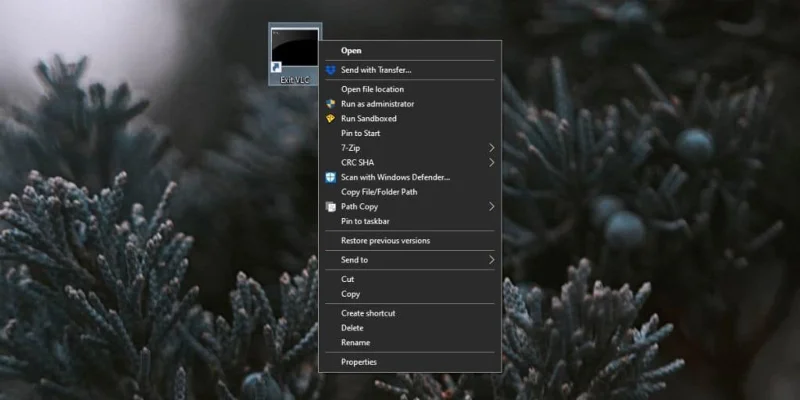
Task: Select Cut in the context menu
Action: click(410, 279)
